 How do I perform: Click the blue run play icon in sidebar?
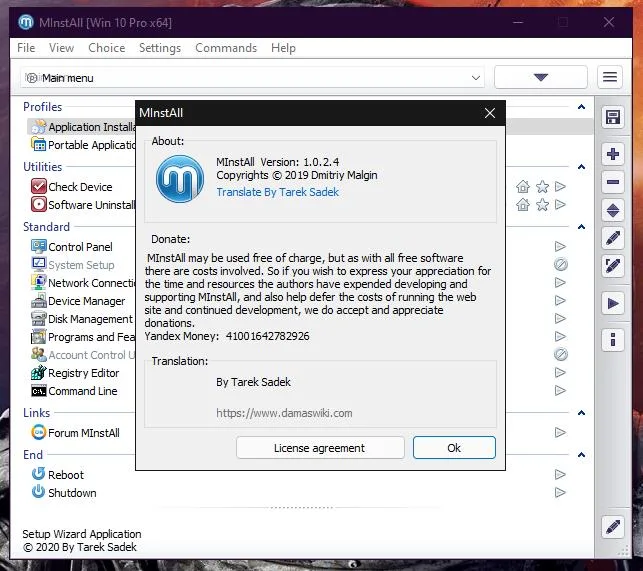[613, 304]
